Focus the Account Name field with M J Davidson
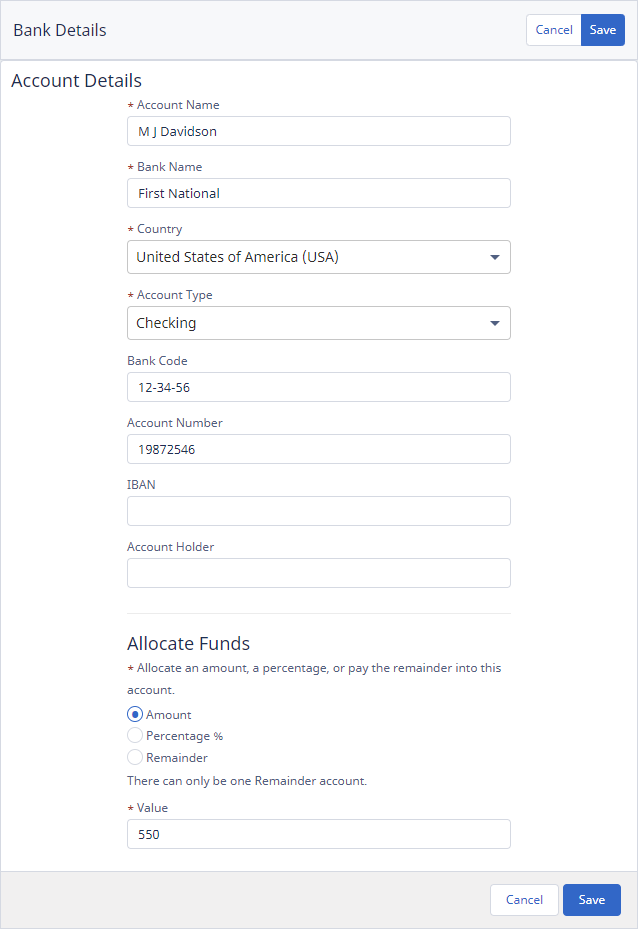Viewport: 638px width, 929px height. (318, 131)
